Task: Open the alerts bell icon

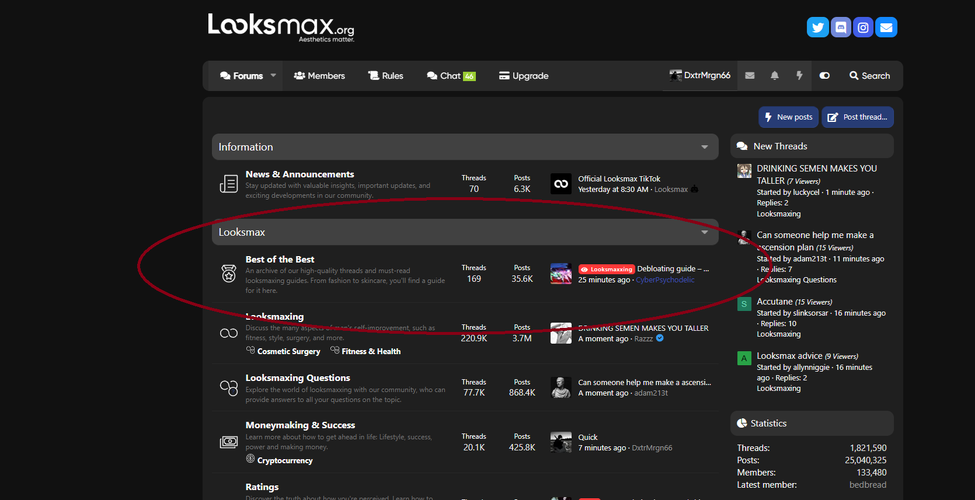Action: click(774, 76)
